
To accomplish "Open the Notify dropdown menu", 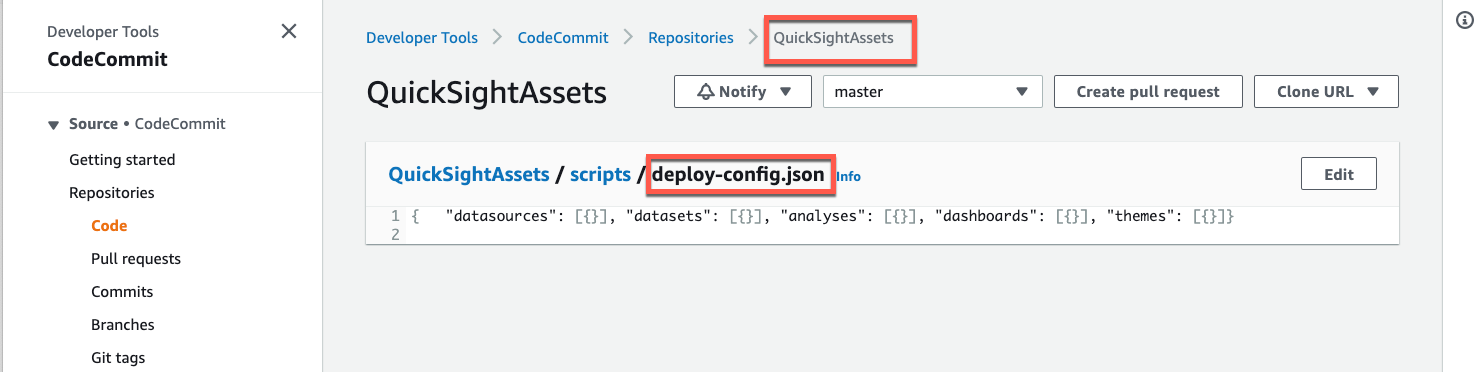I will coord(743,91).
